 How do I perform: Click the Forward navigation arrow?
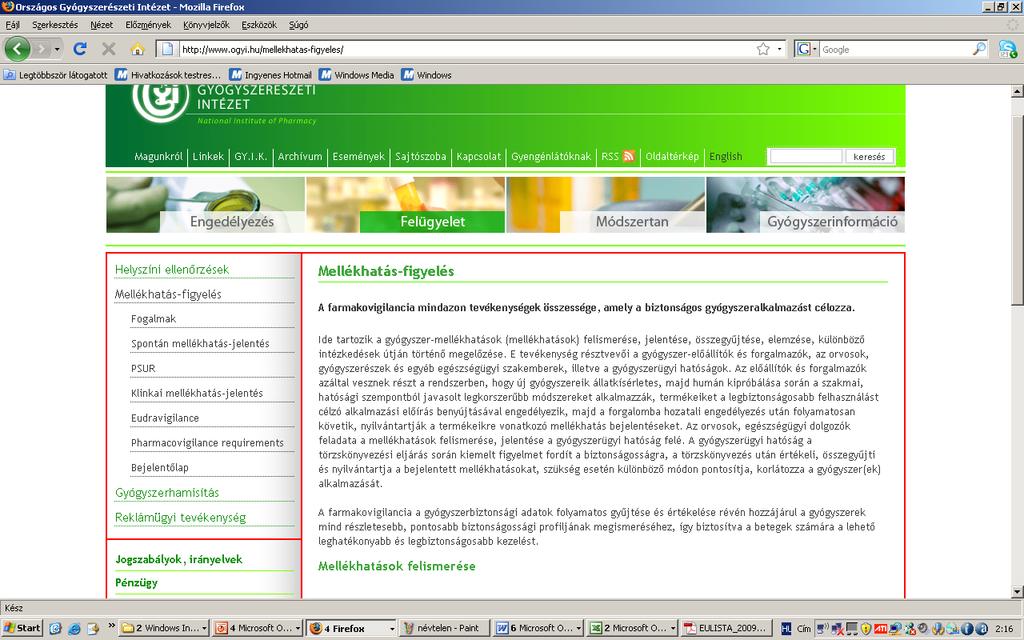click(41, 49)
